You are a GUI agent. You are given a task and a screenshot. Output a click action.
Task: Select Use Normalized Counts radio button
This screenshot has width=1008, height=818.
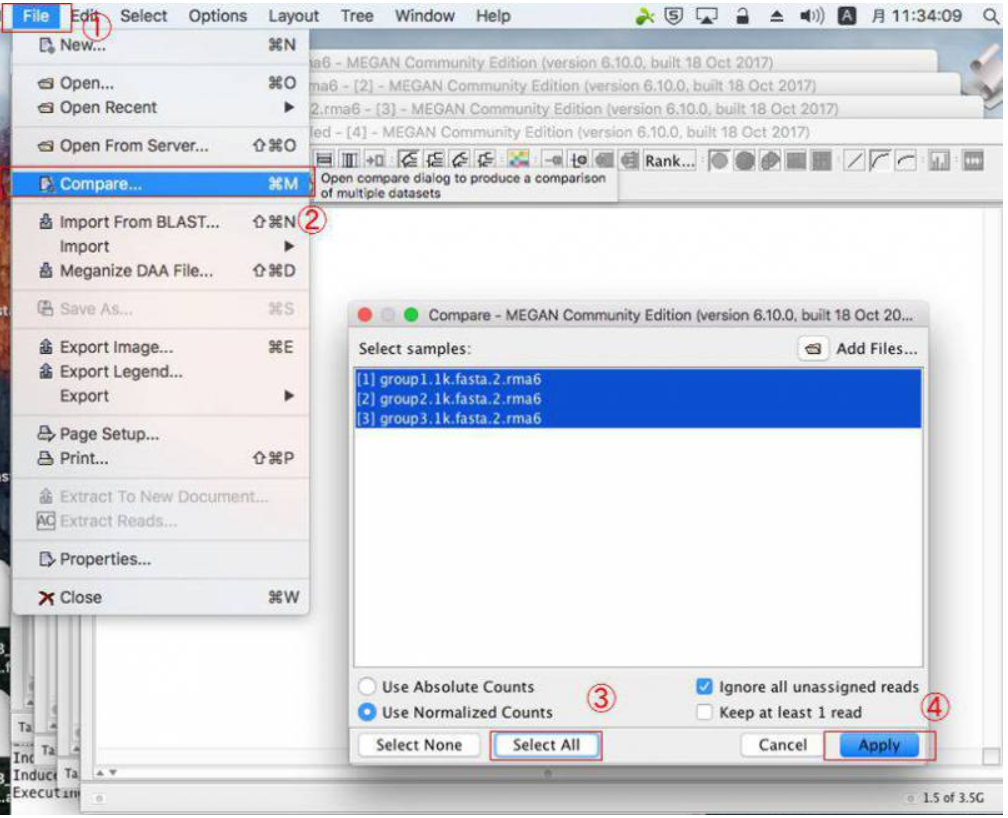367,713
